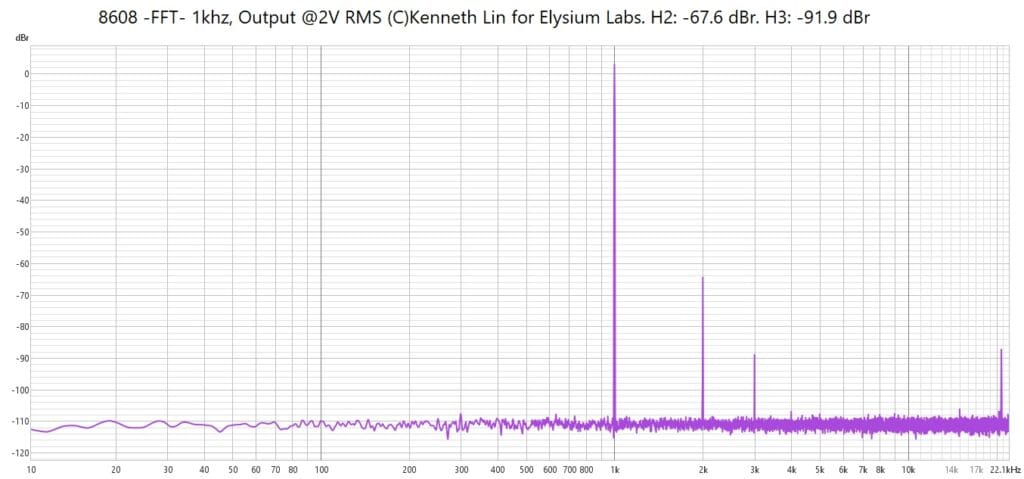Click the 200 label on the frequency axis

(409, 470)
